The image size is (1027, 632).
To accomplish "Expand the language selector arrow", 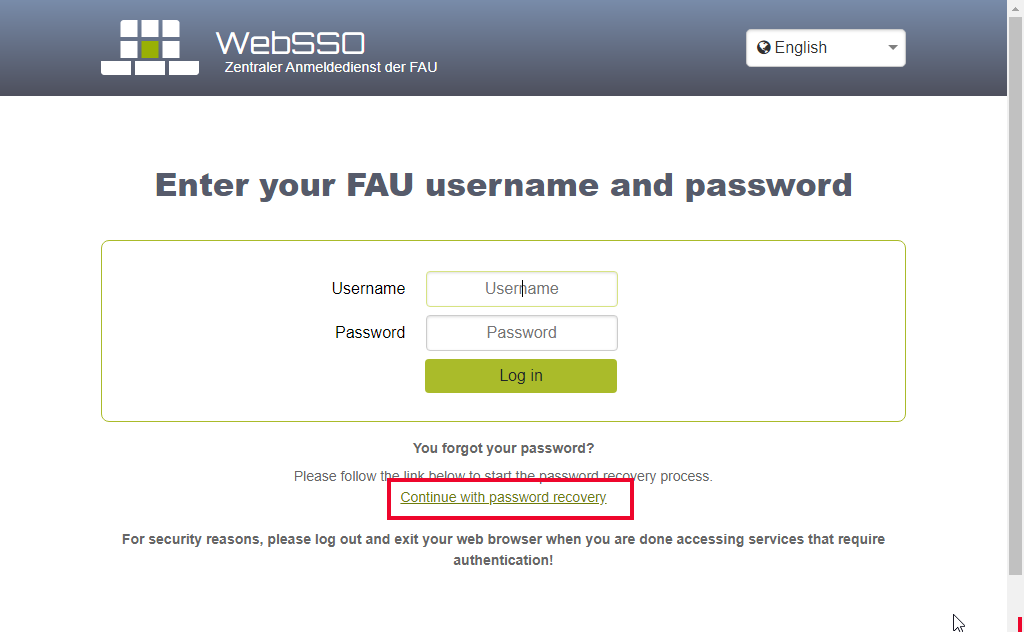I will click(x=892, y=48).
